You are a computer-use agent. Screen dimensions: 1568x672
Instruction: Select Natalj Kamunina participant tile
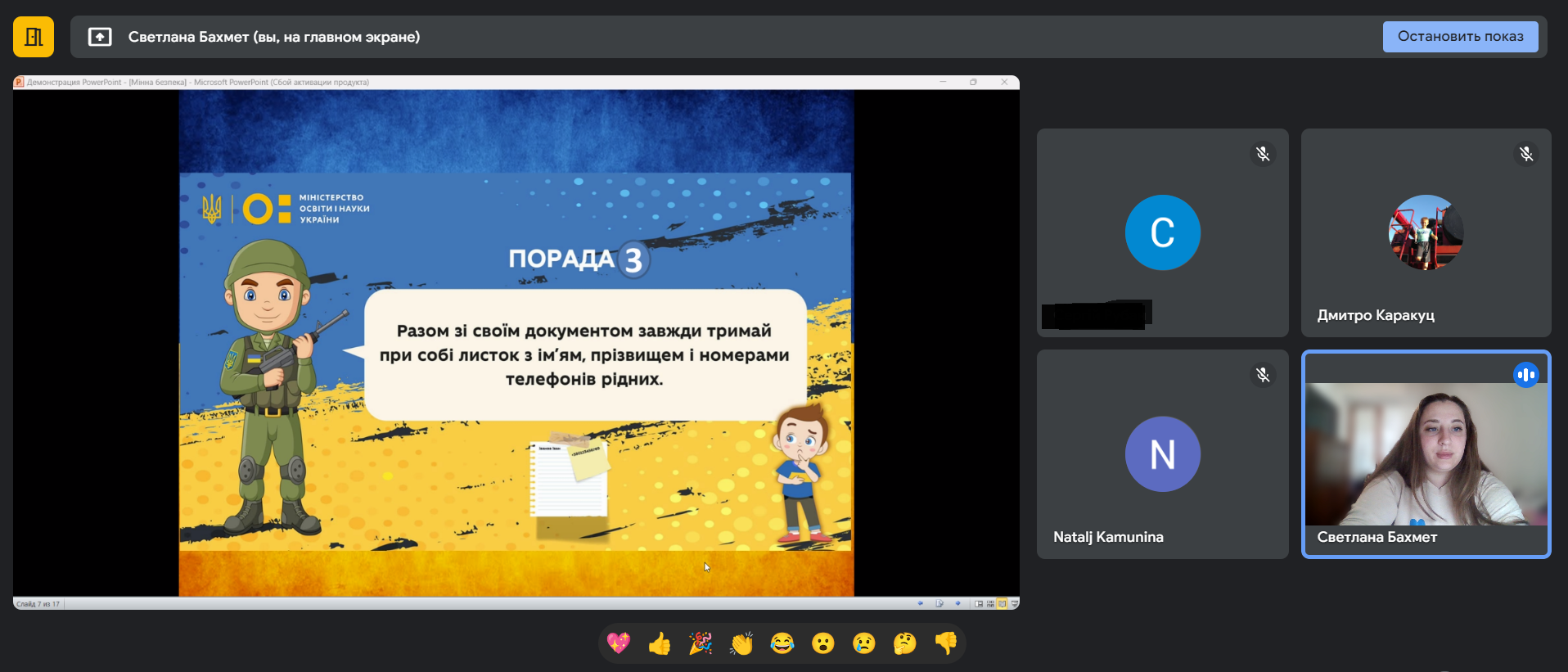point(1162,454)
